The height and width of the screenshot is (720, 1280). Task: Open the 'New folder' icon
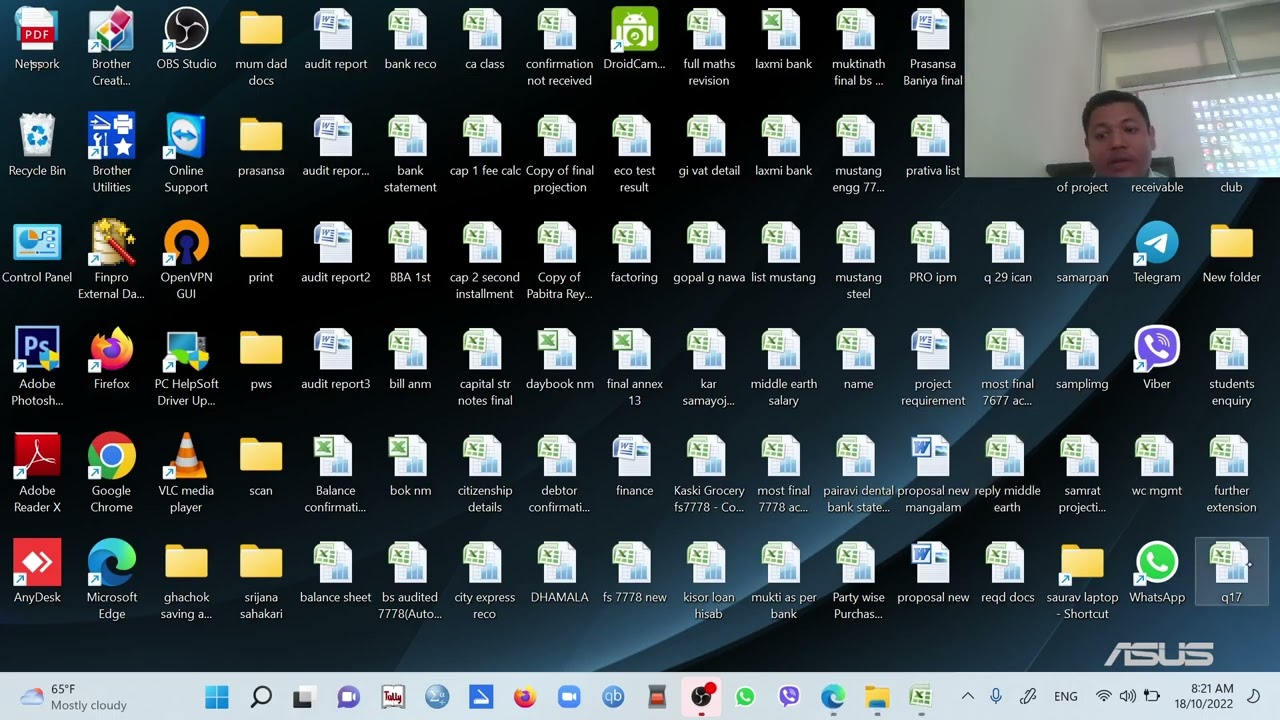[1231, 253]
